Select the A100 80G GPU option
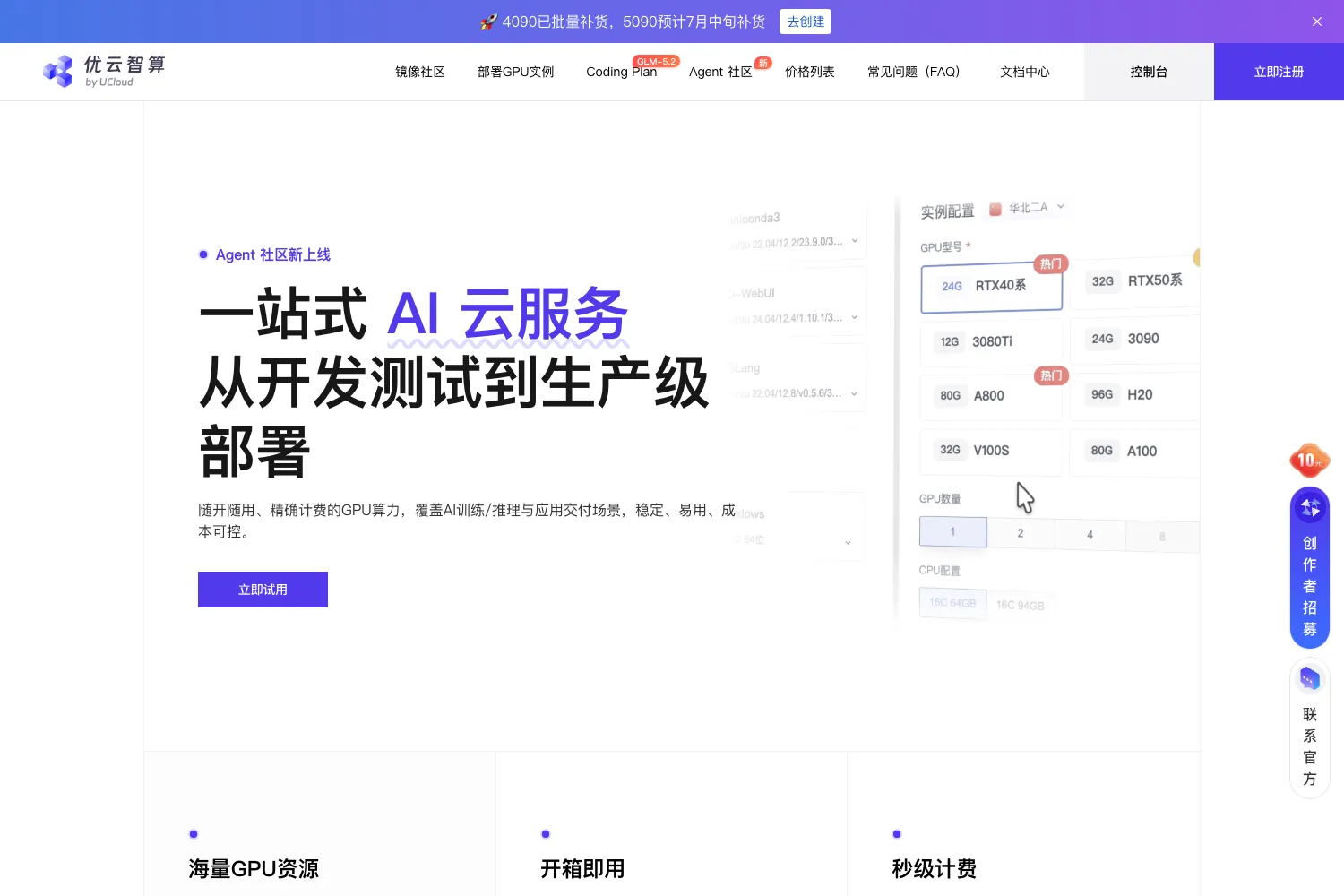1344x896 pixels. click(1135, 451)
